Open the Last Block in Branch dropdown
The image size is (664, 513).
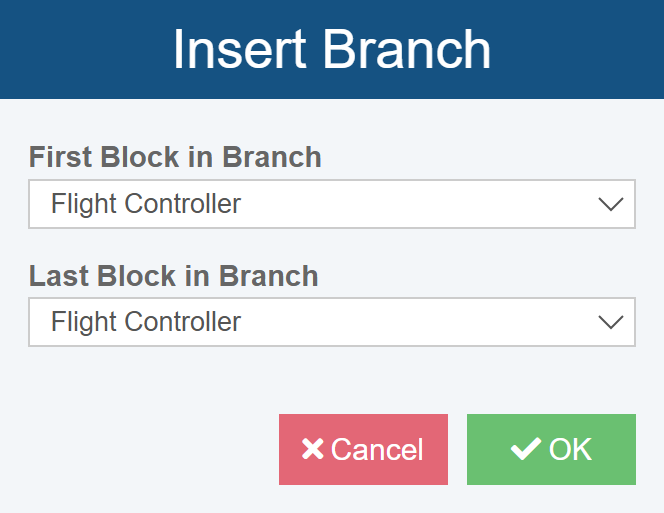click(331, 322)
